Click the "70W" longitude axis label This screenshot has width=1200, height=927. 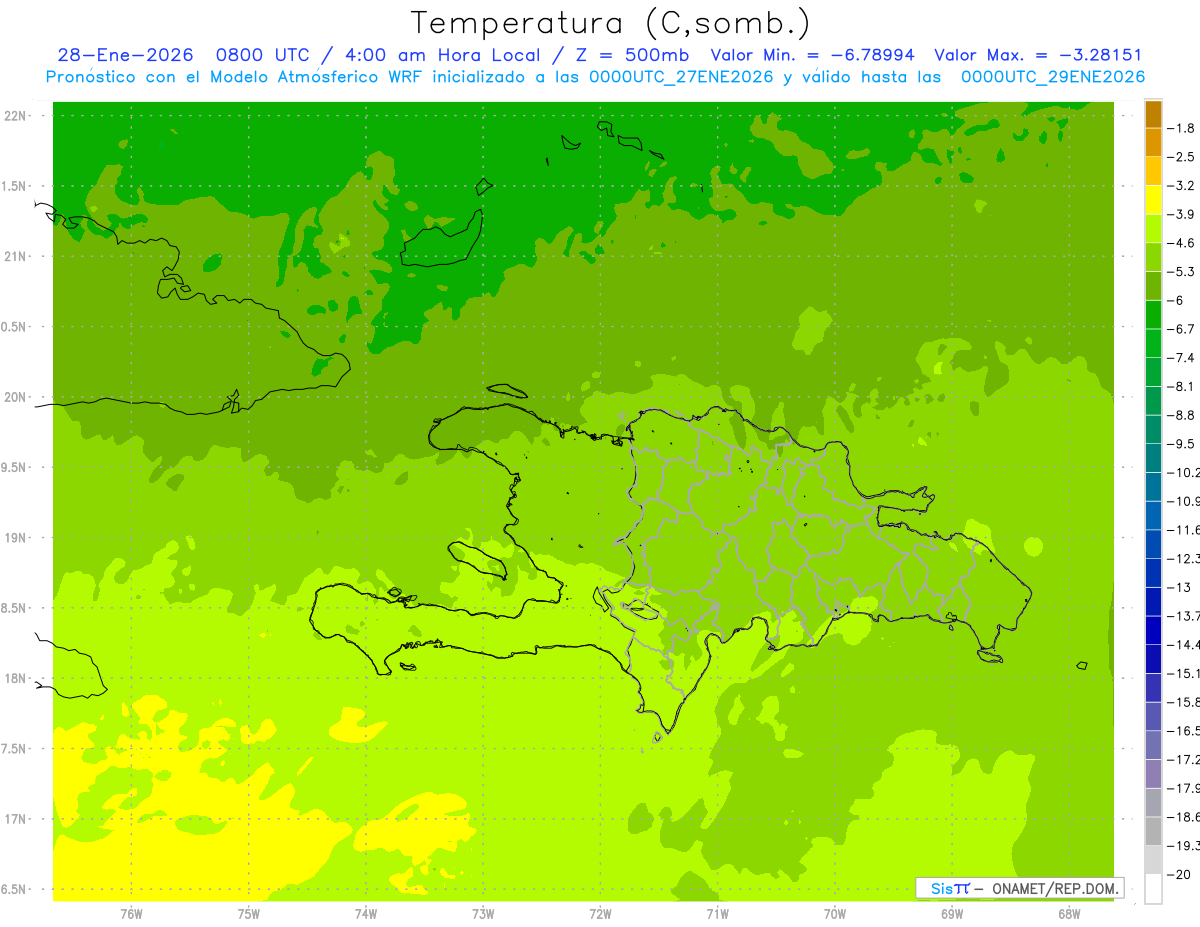[x=835, y=914]
